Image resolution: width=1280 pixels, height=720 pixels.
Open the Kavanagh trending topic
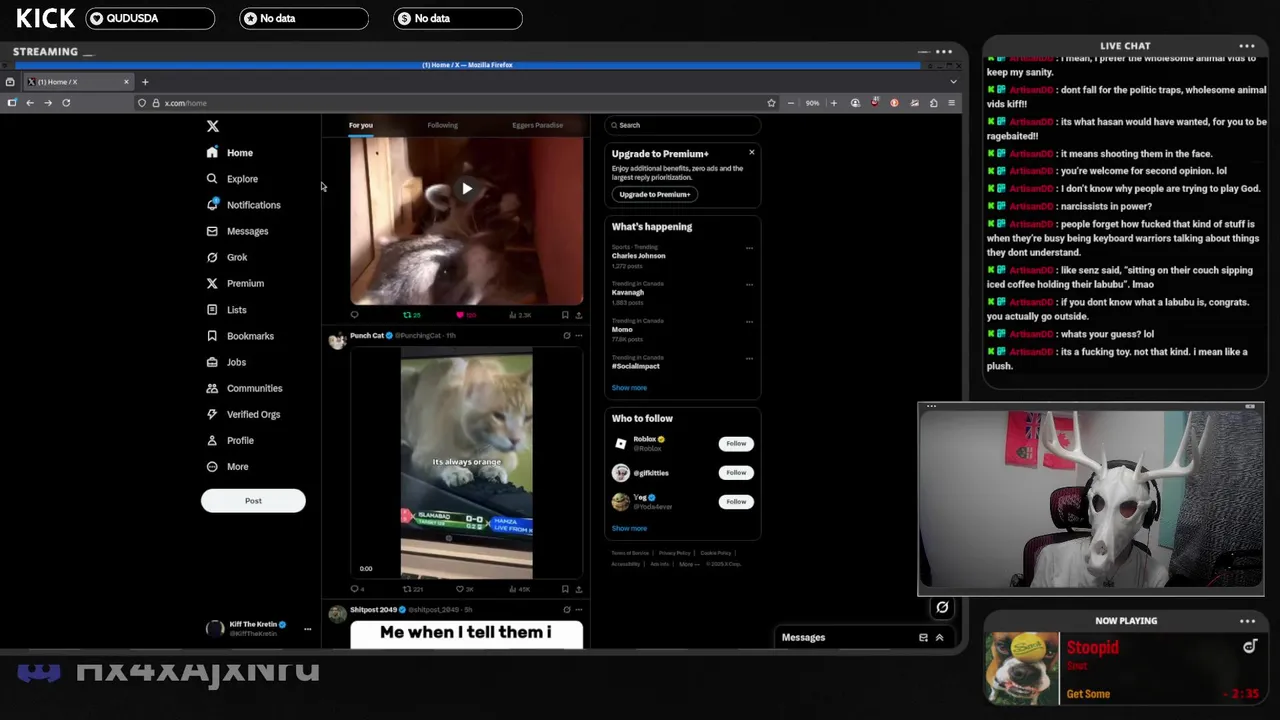click(628, 293)
